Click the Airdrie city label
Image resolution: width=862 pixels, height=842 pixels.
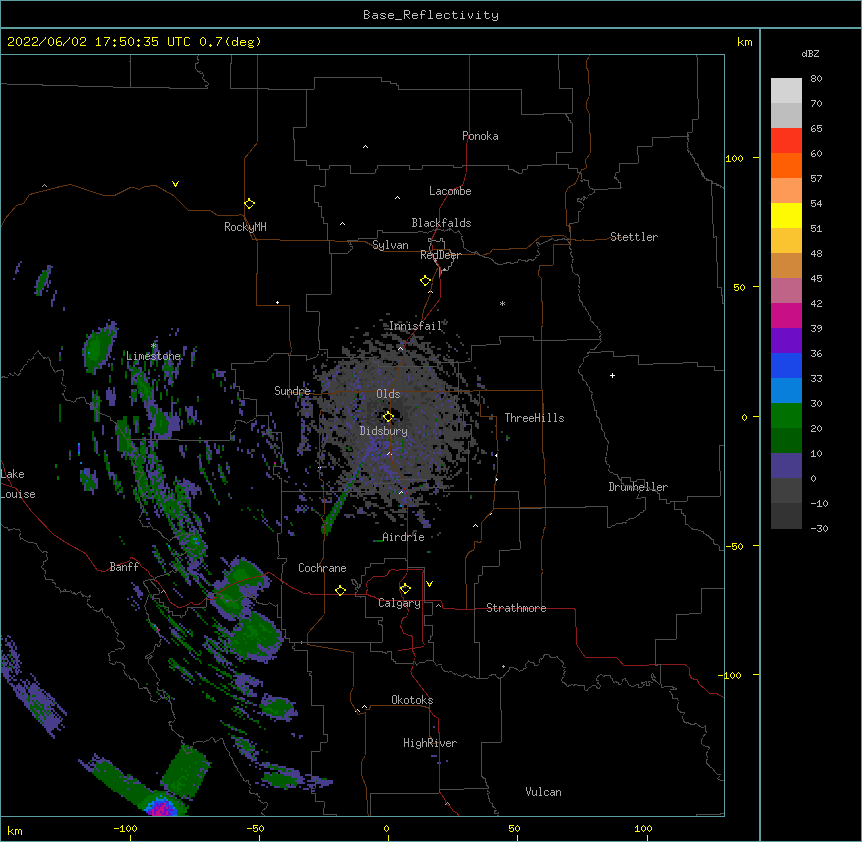click(404, 537)
